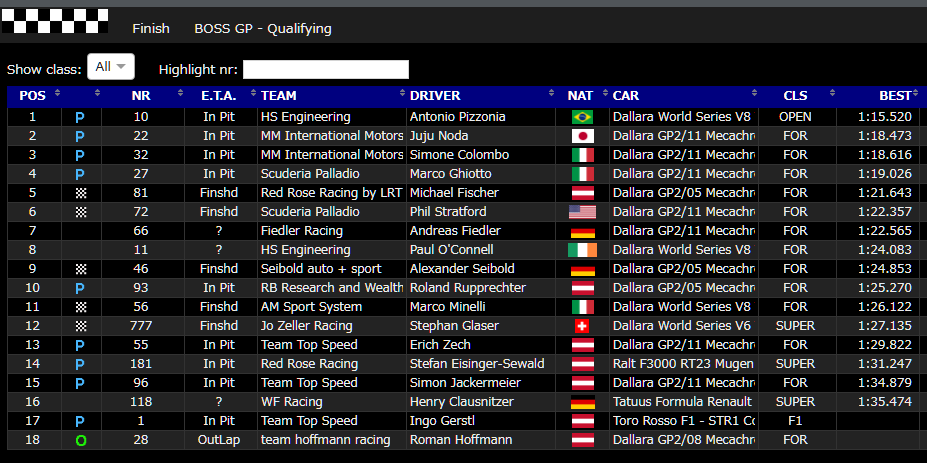The width and height of the screenshot is (927, 463).
Task: Click Tatuus Formula Renault car cell
Action: (x=682, y=402)
